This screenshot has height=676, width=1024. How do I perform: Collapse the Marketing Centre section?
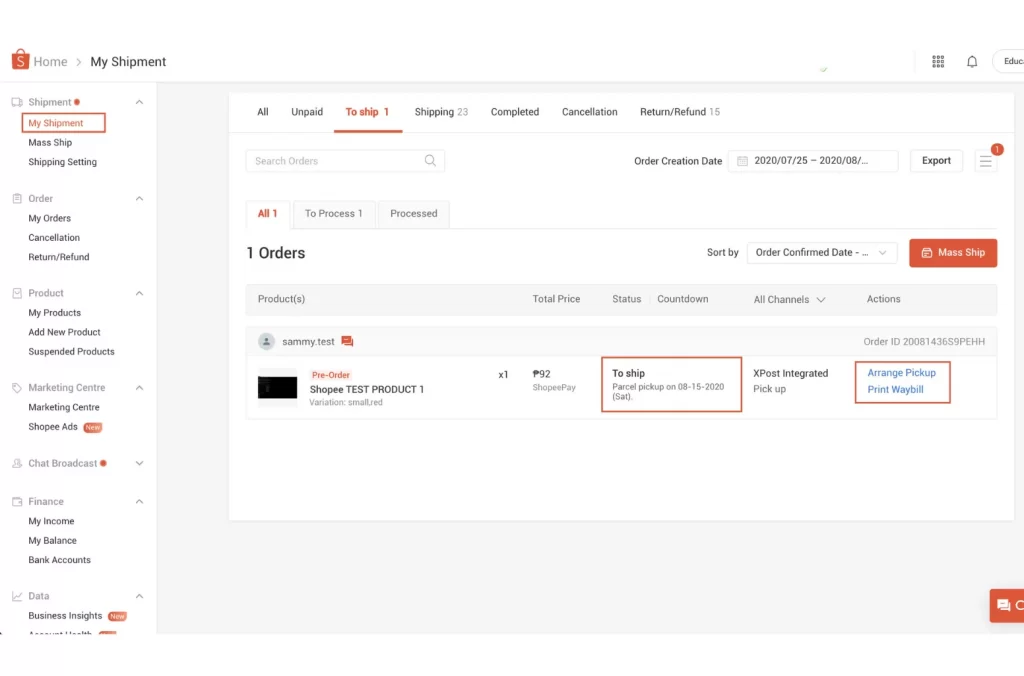click(139, 388)
